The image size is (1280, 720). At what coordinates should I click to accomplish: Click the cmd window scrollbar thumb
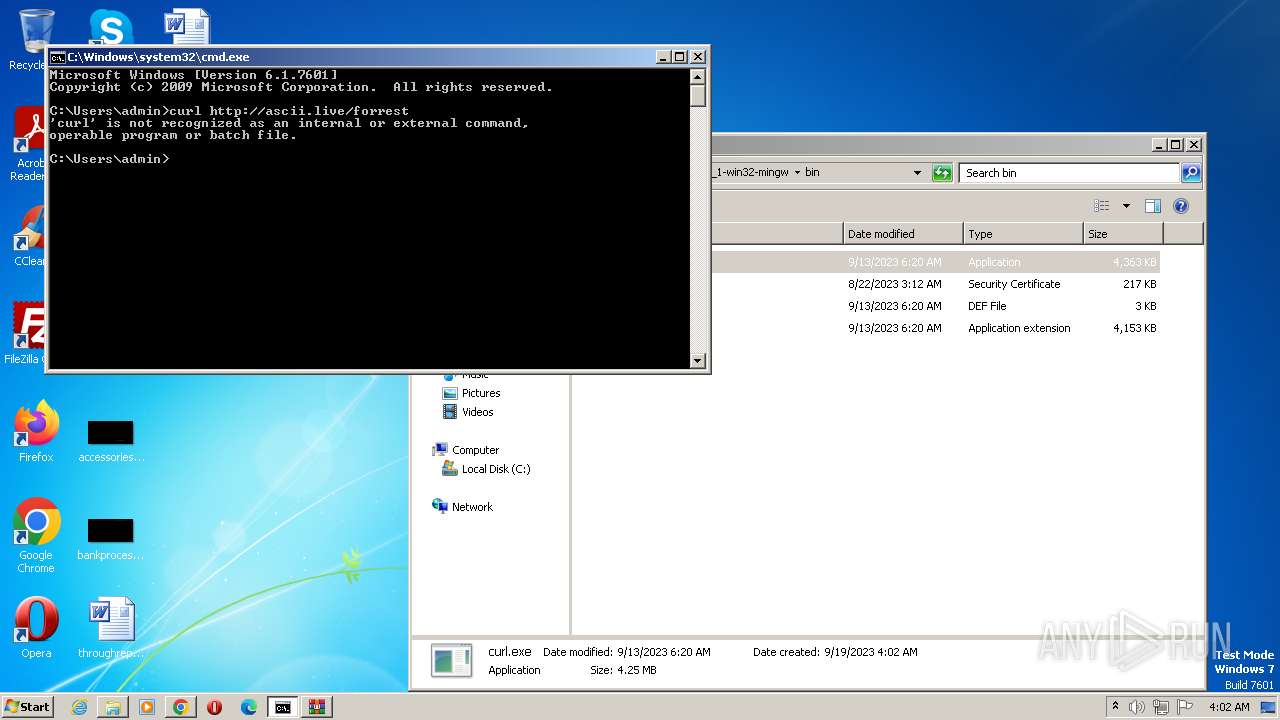coord(698,95)
